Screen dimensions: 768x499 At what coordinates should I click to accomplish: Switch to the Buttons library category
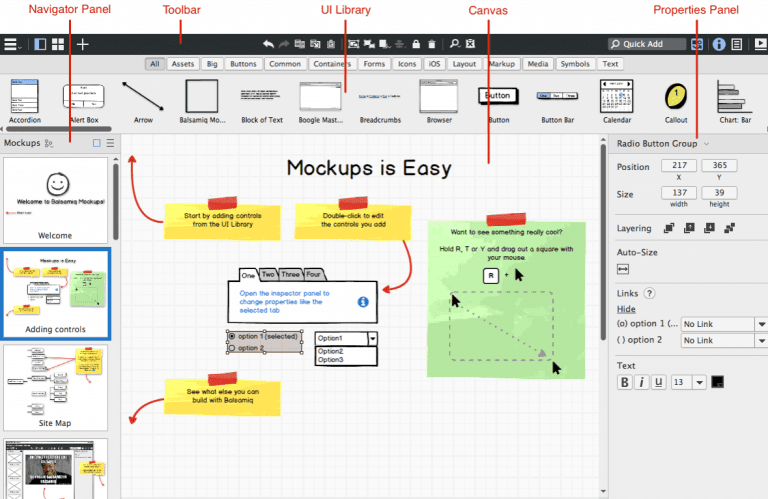click(243, 64)
